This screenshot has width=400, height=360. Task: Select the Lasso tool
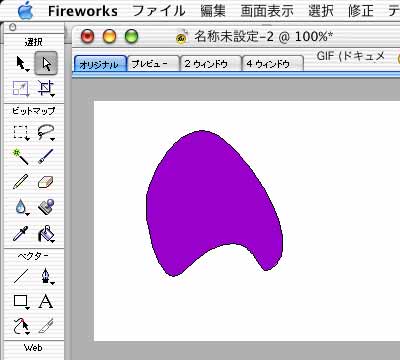click(46, 132)
